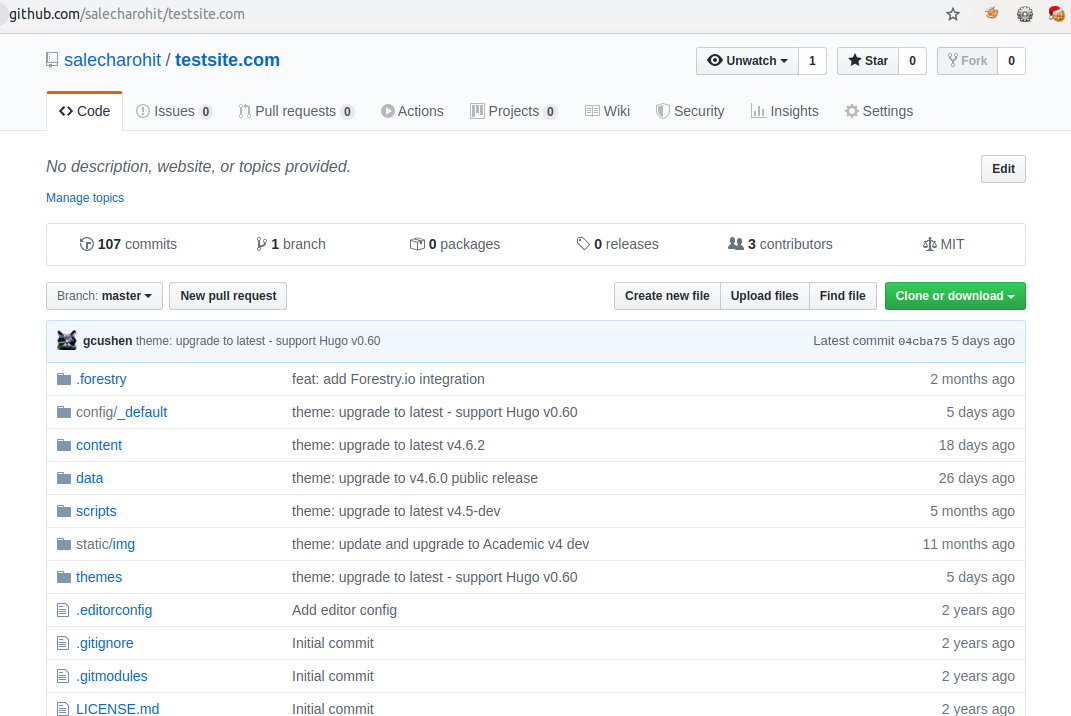Click the MIT license scale icon
This screenshot has height=716, width=1071.
tap(929, 244)
